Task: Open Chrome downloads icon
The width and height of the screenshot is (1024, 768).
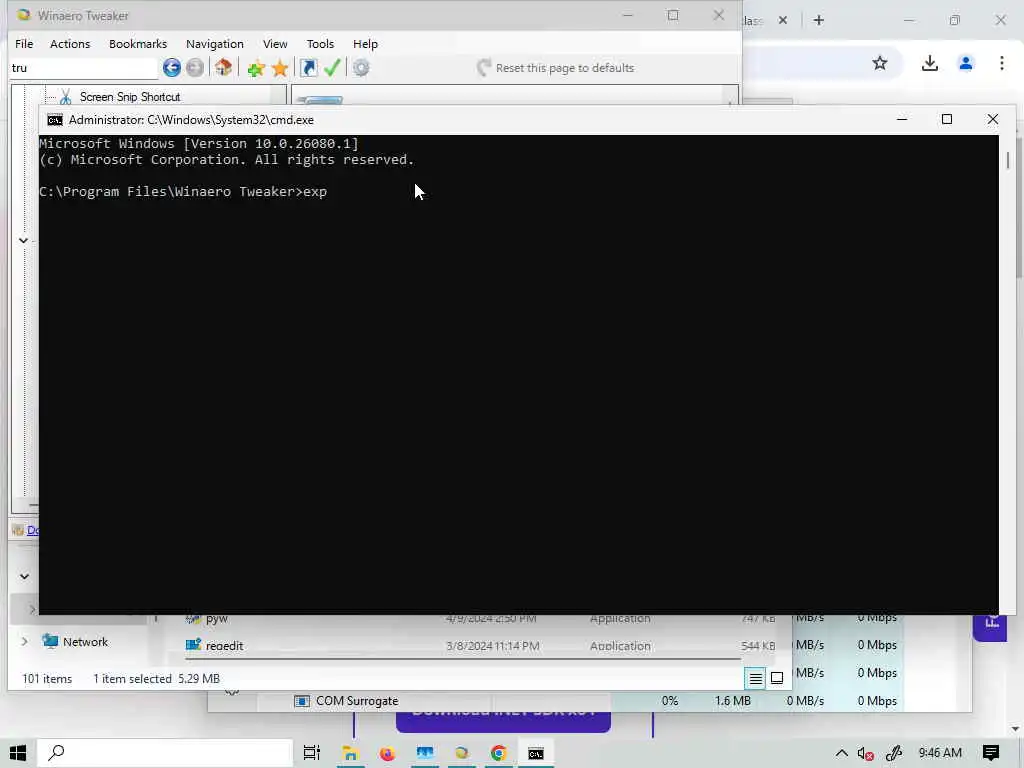Action: coord(930,63)
